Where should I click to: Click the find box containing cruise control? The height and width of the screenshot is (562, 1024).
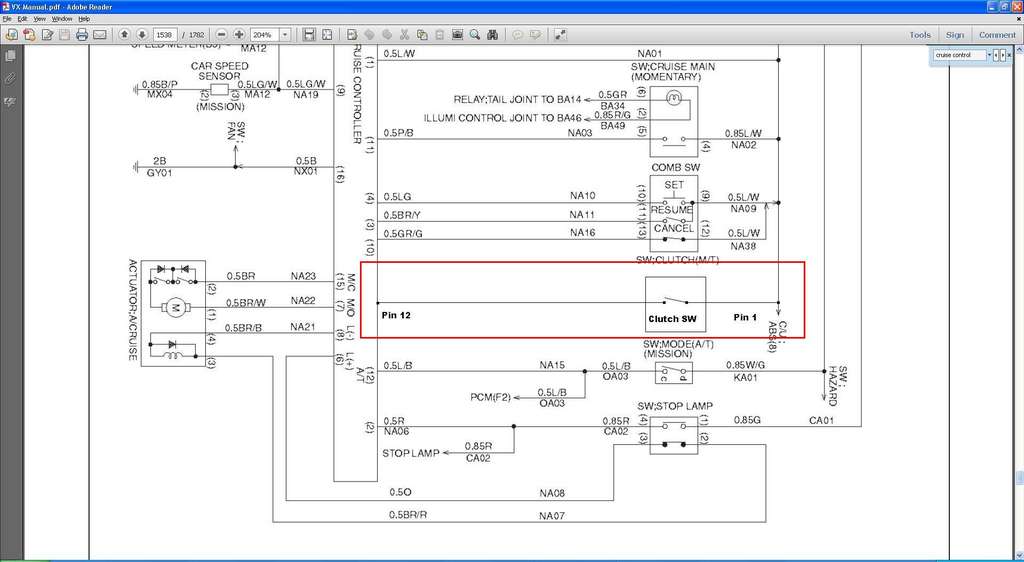tap(959, 55)
